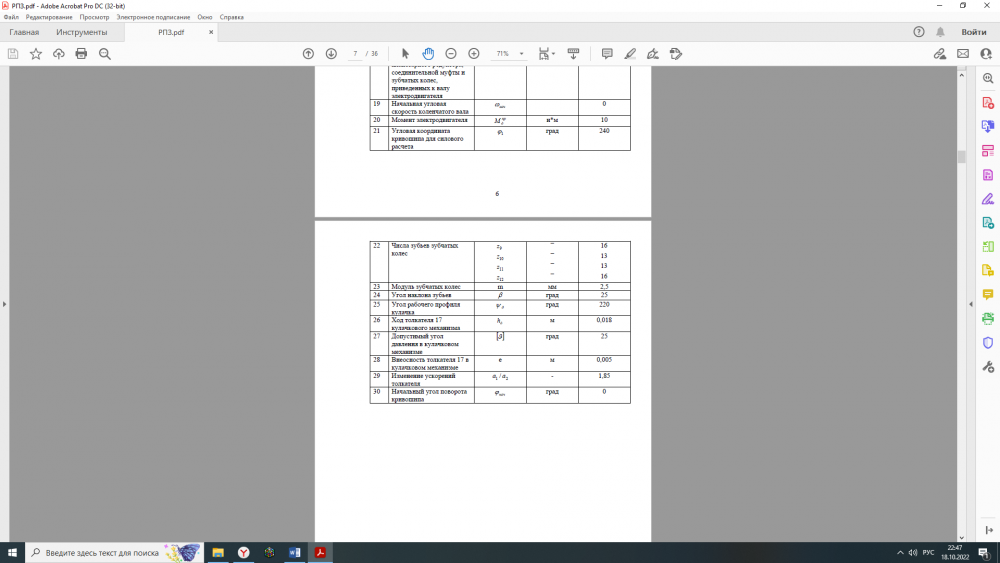Open the Окно menu
Screen dimensions: 1000x563
(205, 17)
